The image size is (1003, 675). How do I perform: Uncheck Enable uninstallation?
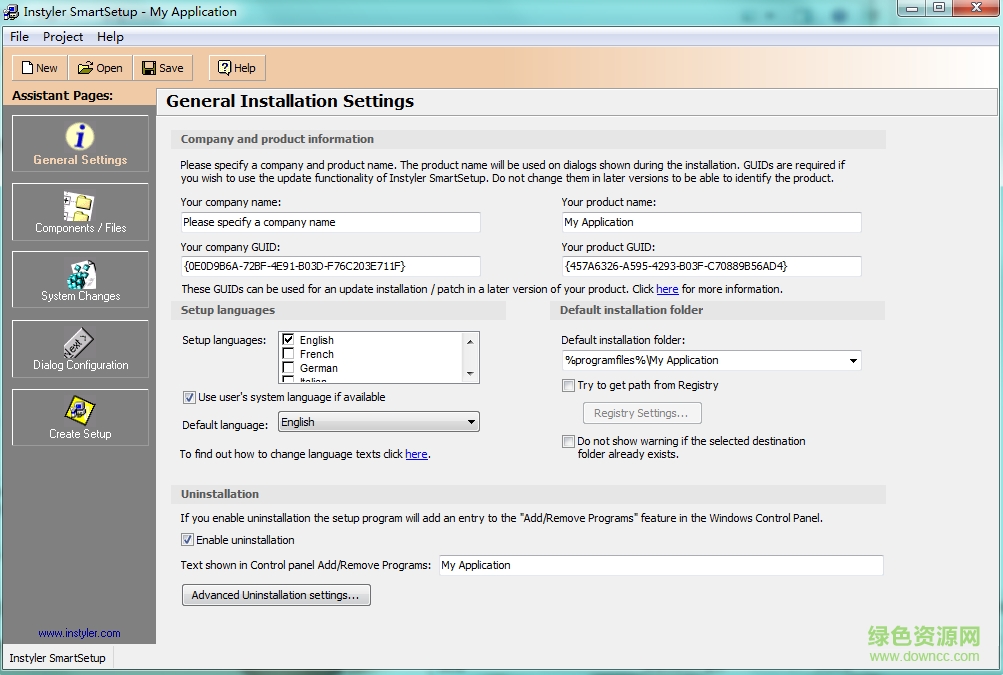[x=187, y=540]
